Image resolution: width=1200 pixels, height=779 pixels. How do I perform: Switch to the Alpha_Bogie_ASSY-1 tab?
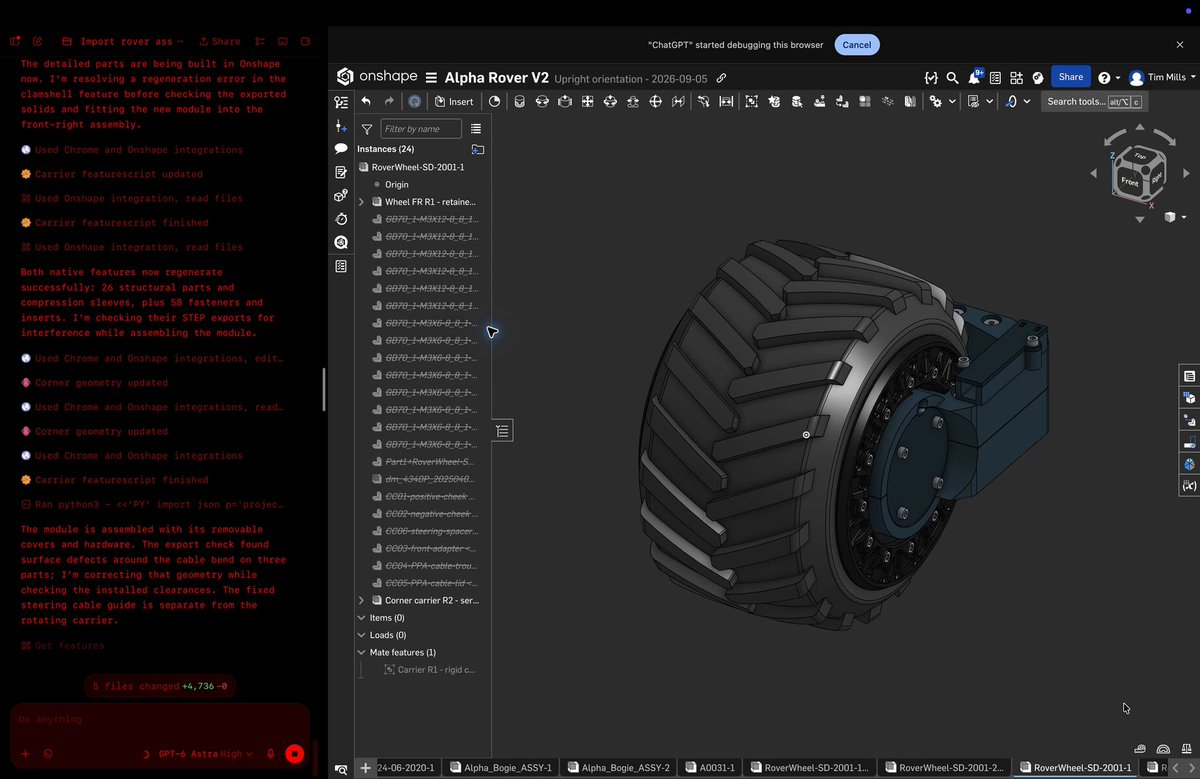point(501,768)
